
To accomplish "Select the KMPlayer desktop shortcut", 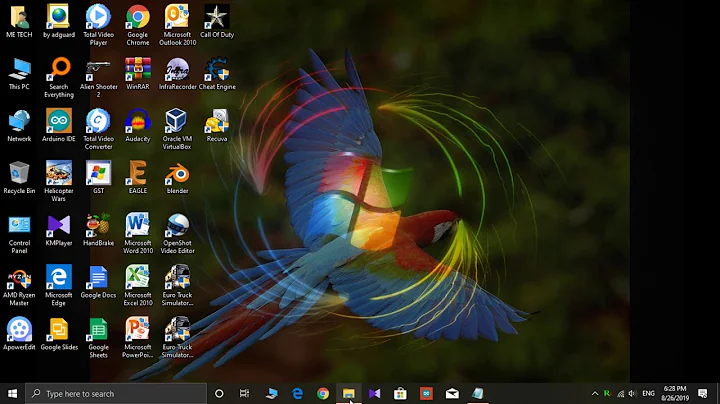I will 59,230.
